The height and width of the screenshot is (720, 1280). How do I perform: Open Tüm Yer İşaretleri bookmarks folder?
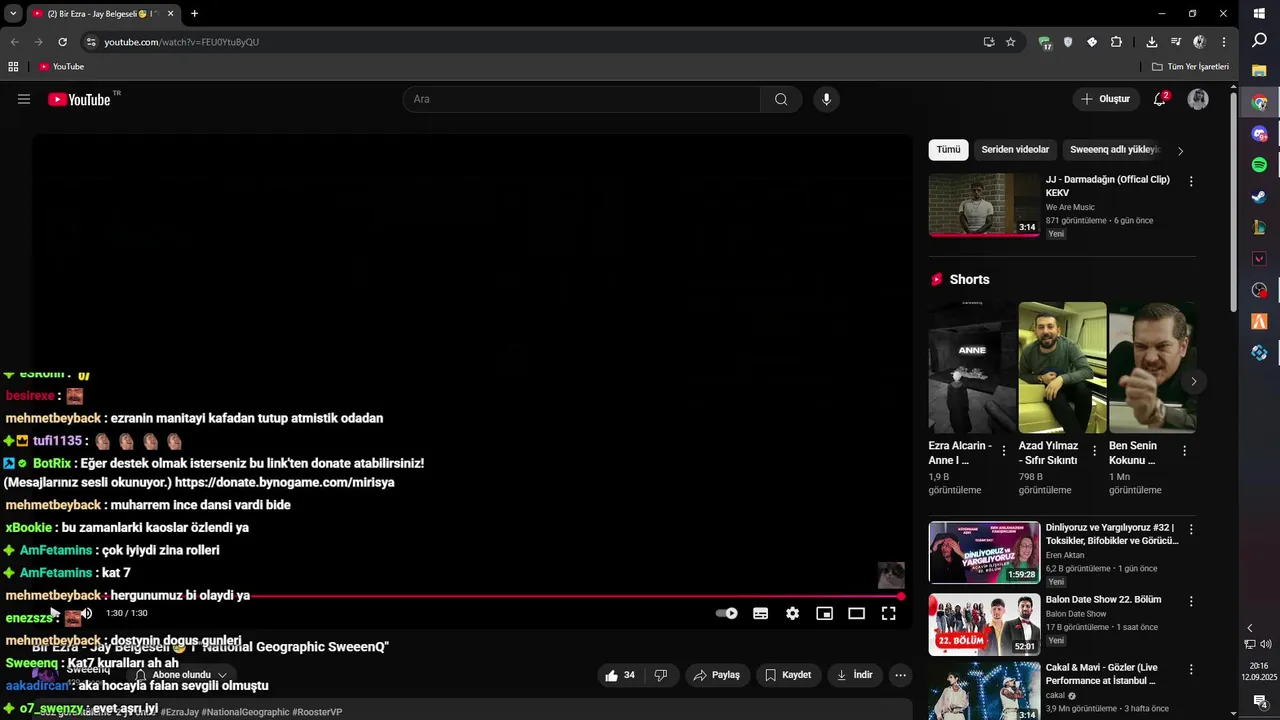1190,67
